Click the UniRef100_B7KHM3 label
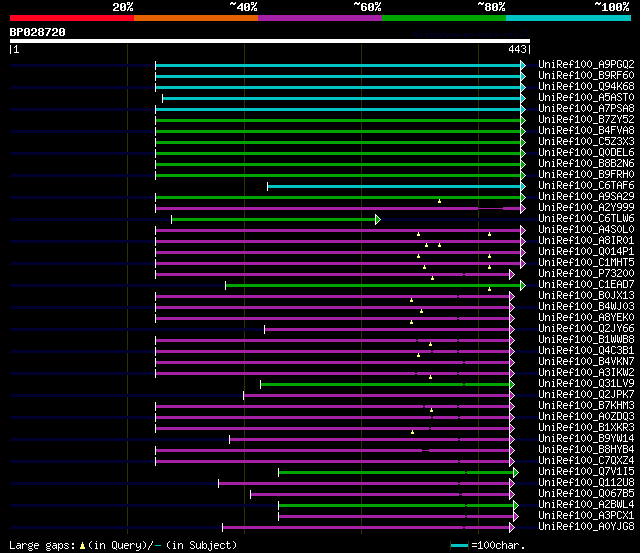The height and width of the screenshot is (553, 640). click(586, 406)
